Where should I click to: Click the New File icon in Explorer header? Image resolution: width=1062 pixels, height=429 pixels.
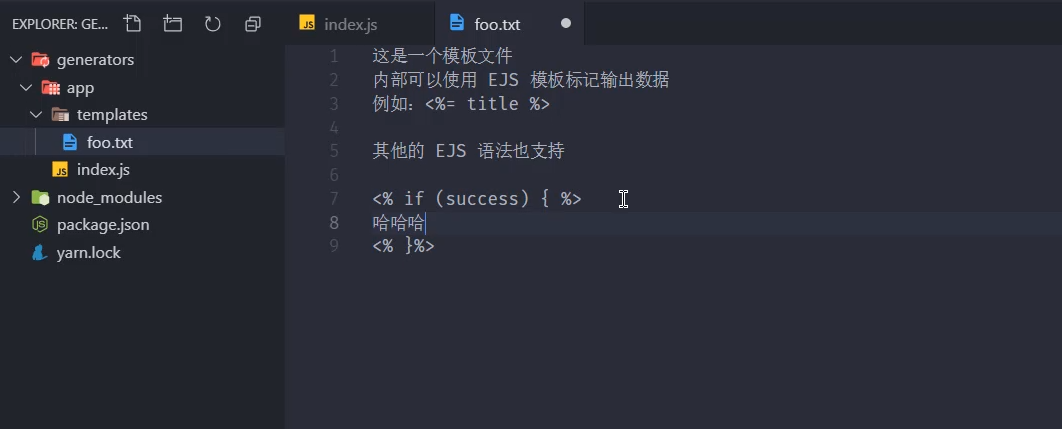[x=133, y=23]
